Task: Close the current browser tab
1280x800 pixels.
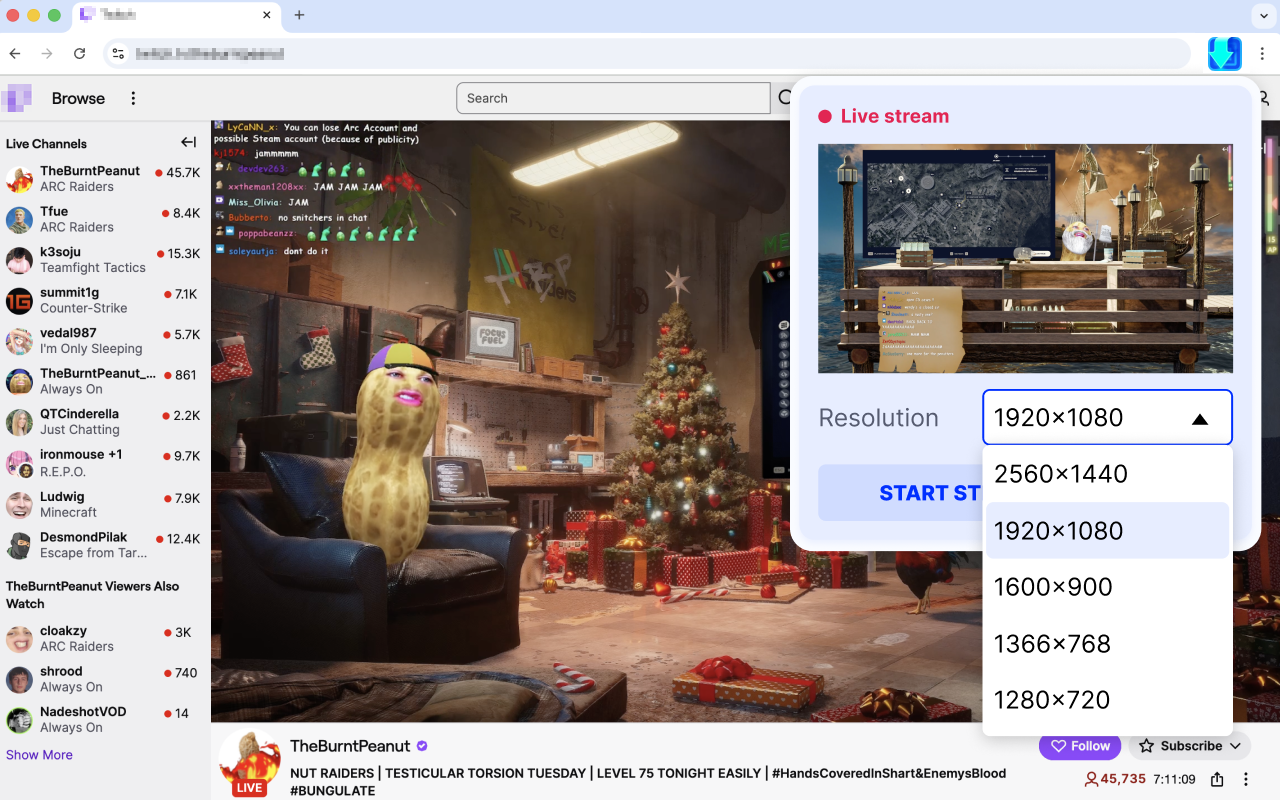Action: (x=267, y=15)
